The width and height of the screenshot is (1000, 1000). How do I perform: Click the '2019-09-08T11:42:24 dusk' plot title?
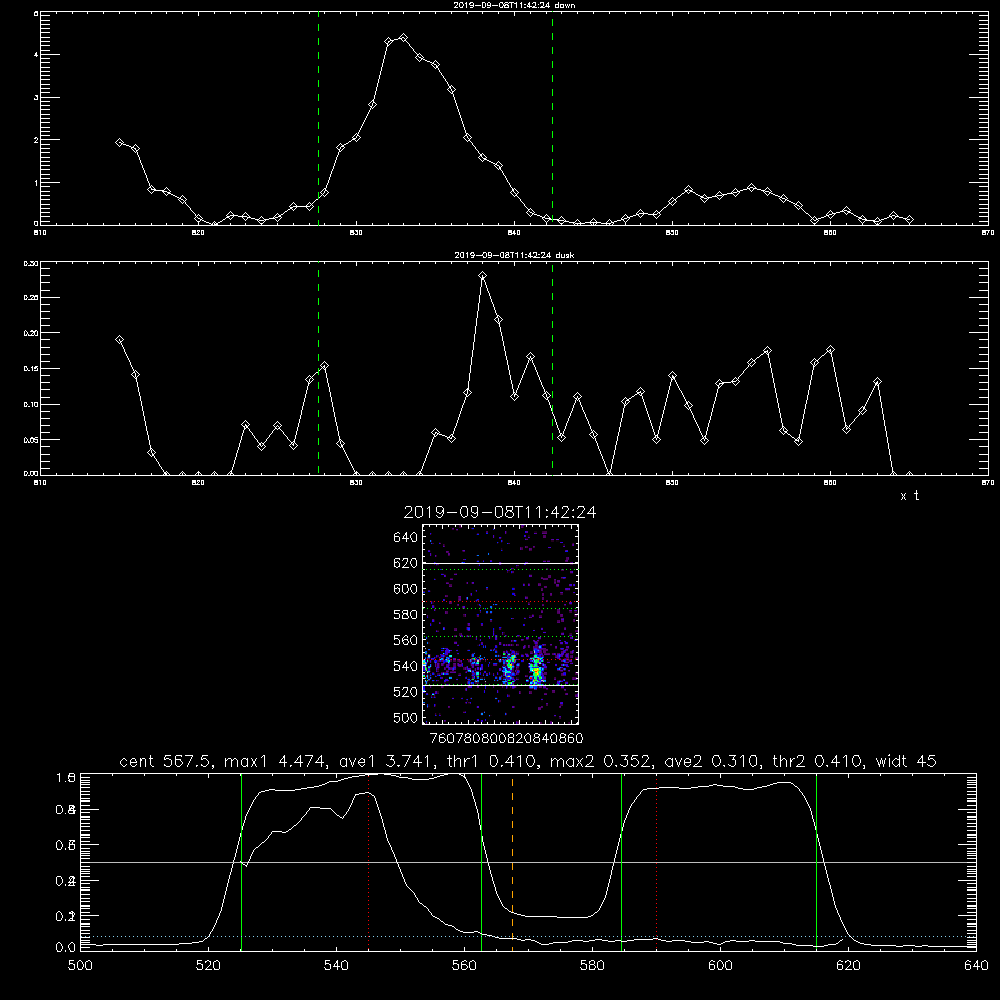coord(514,255)
